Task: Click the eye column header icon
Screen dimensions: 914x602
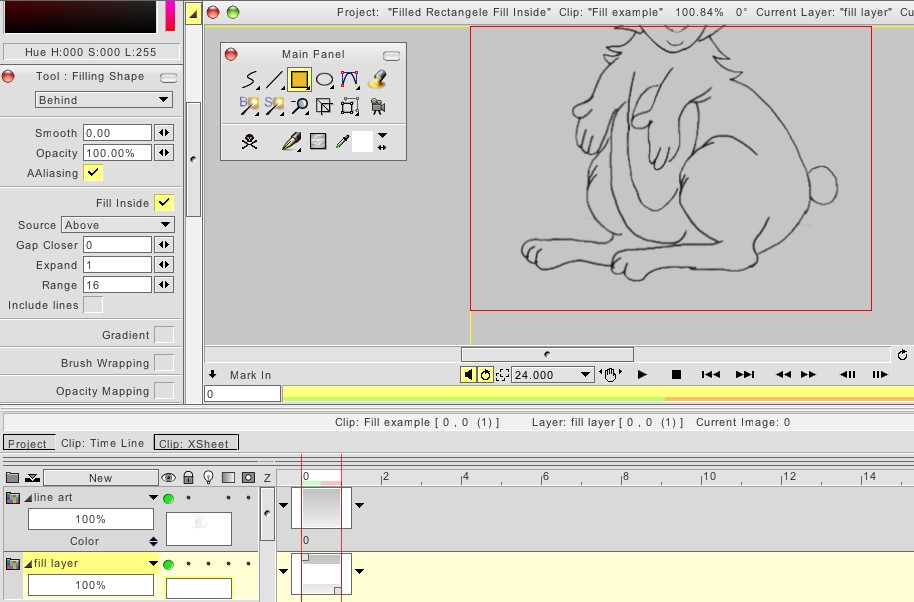Action: [168, 478]
